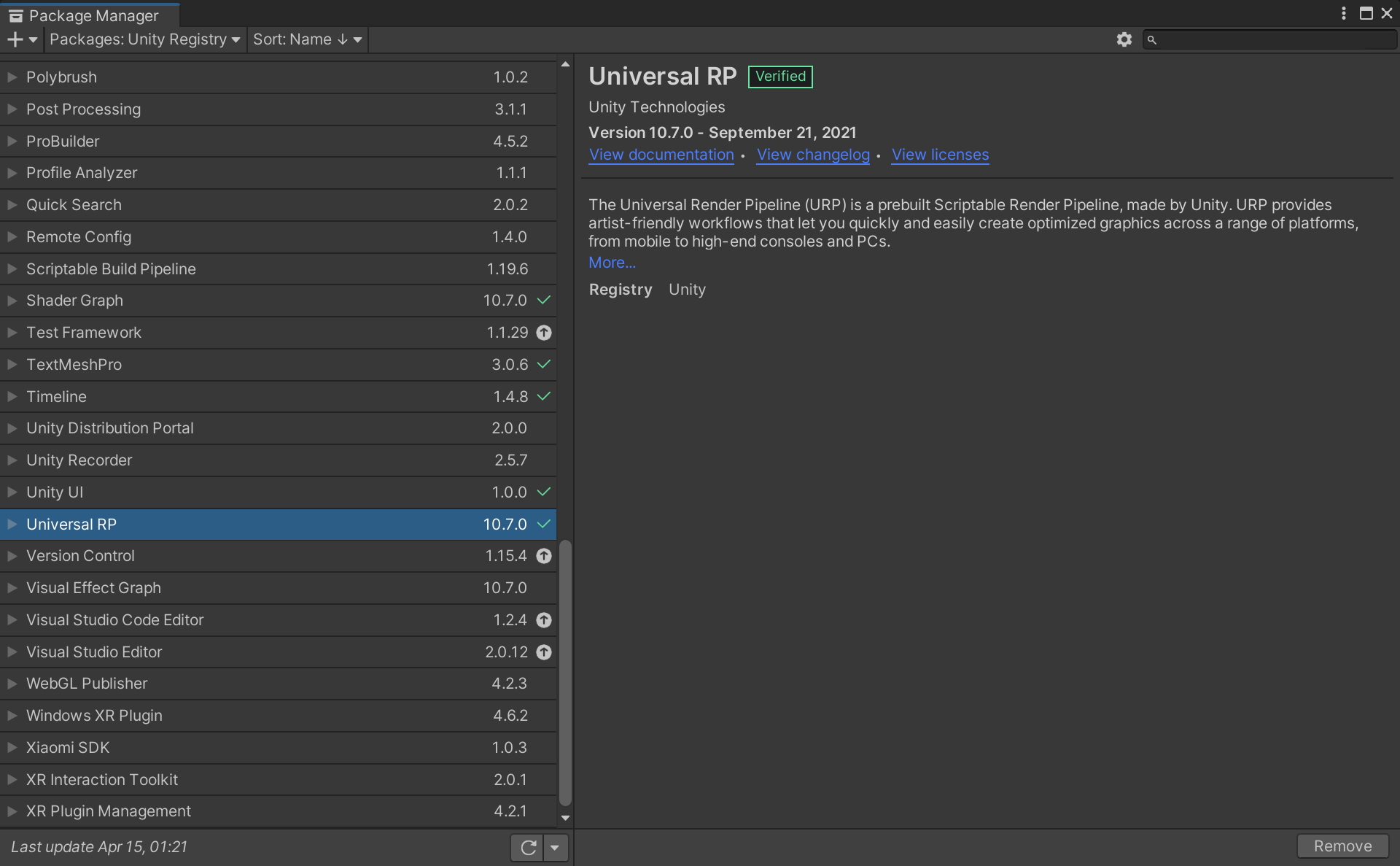Expand the Timeline package arrow
Viewport: 1400px width, 866px height.
coord(12,396)
